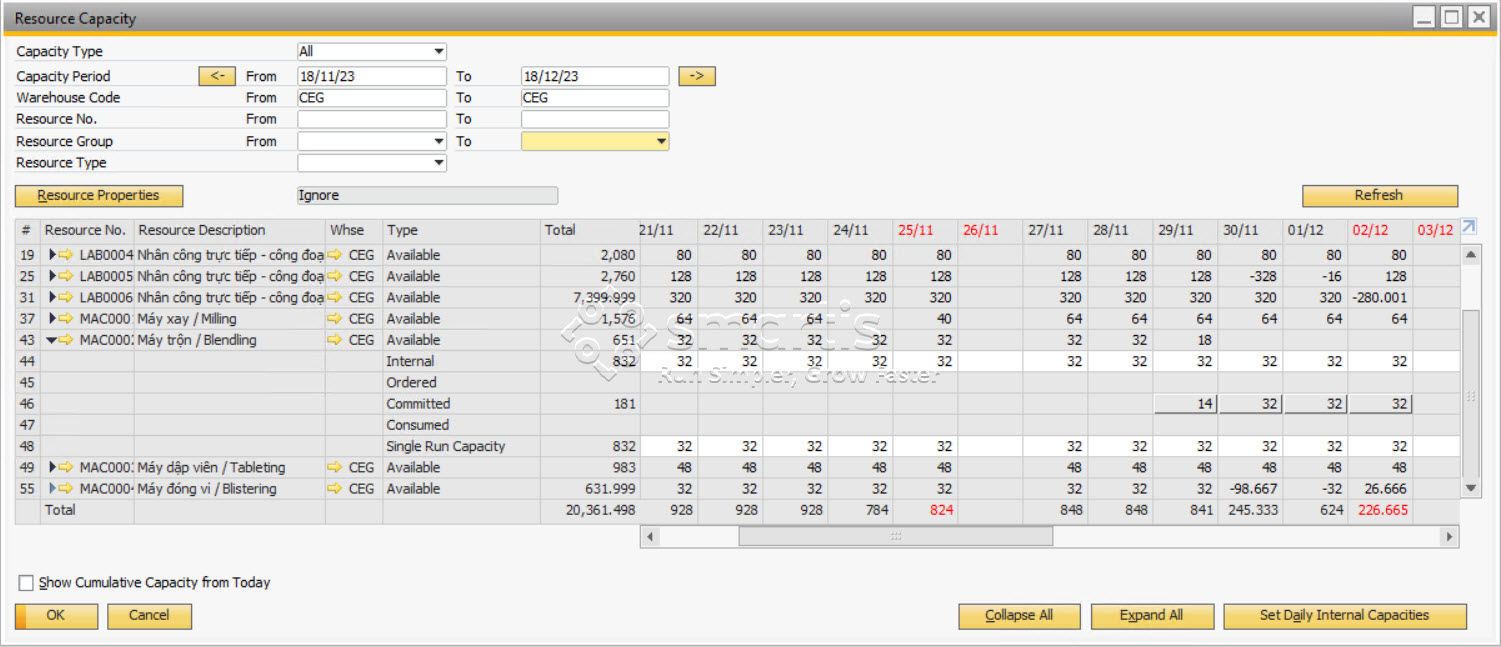Expand the LAB0006 row

(x=52, y=298)
